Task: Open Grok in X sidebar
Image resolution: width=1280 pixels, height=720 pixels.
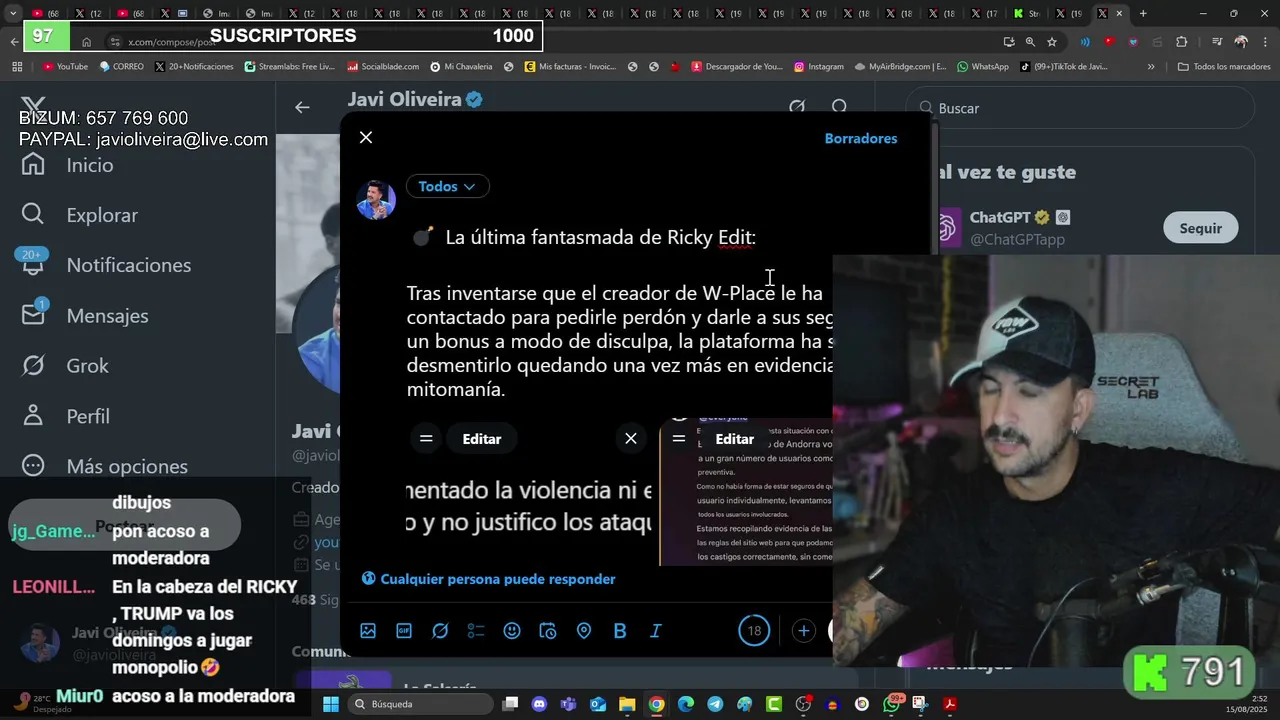Action: [65, 366]
